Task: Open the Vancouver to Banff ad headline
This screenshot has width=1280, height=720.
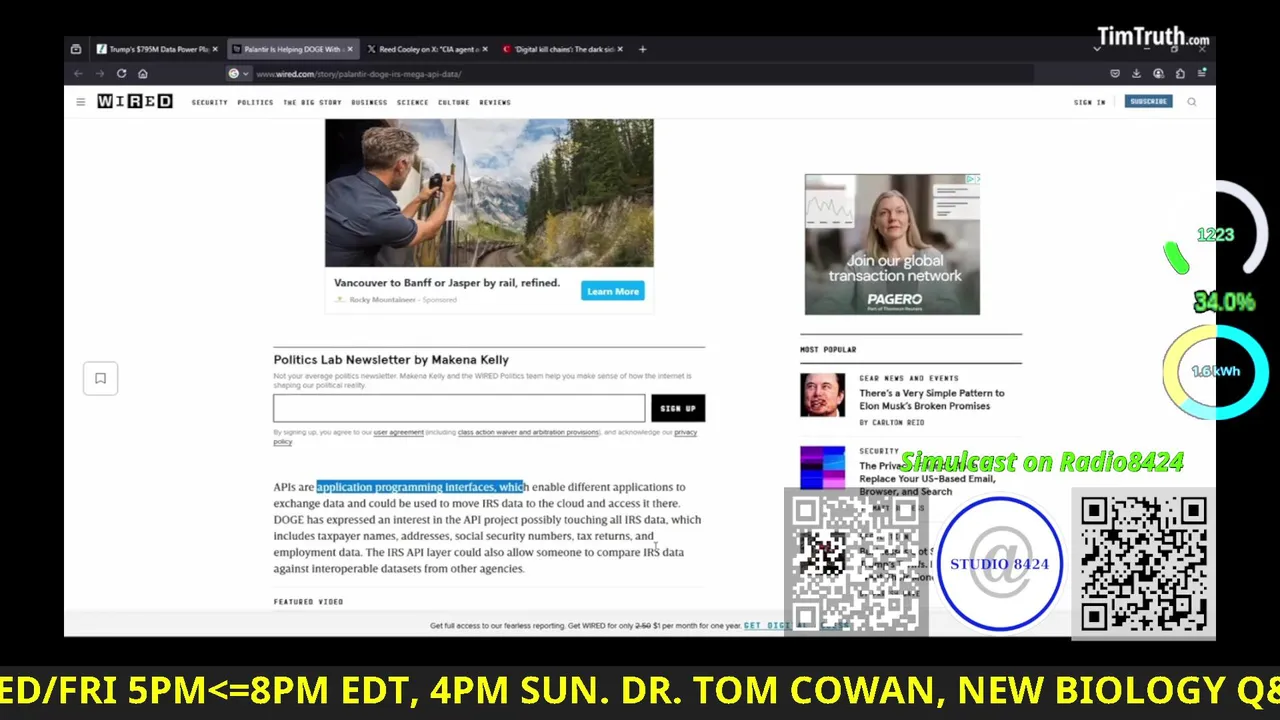Action: (x=447, y=283)
